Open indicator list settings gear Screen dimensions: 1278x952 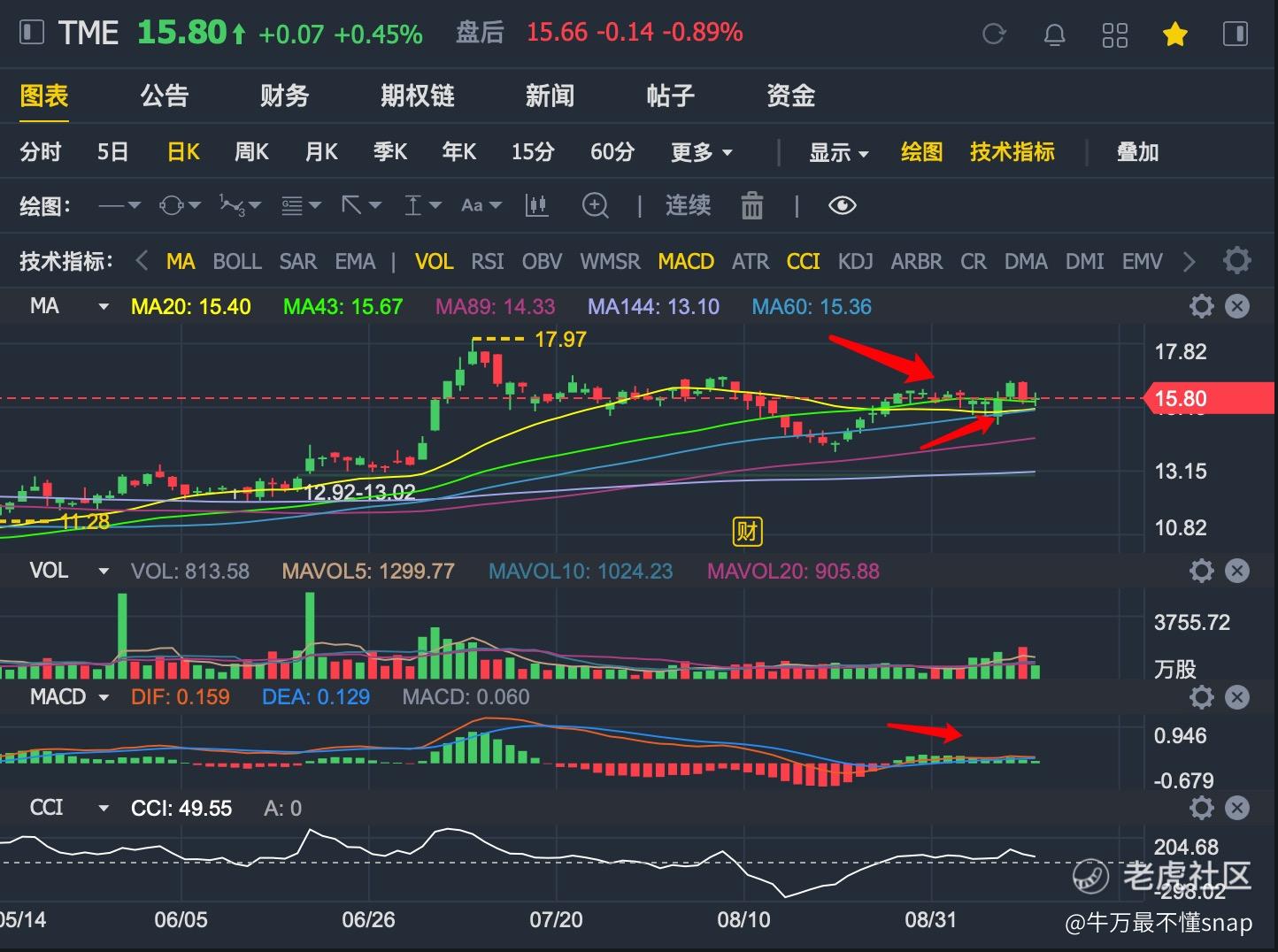pos(1236,261)
